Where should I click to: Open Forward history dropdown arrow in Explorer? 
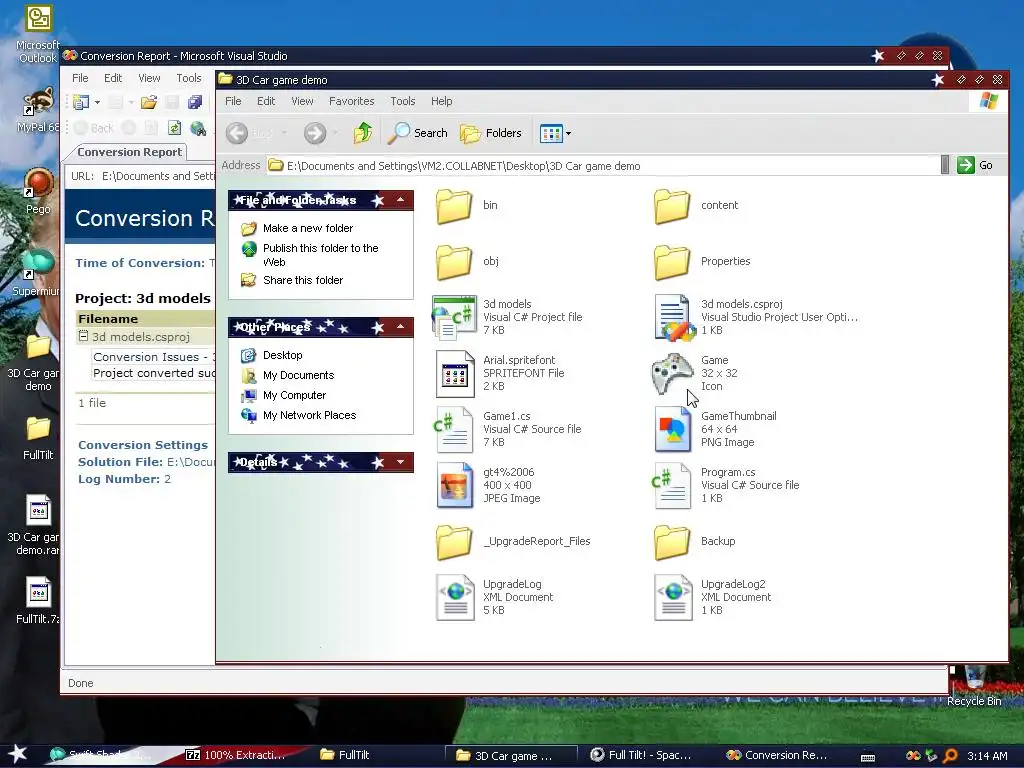(x=336, y=133)
